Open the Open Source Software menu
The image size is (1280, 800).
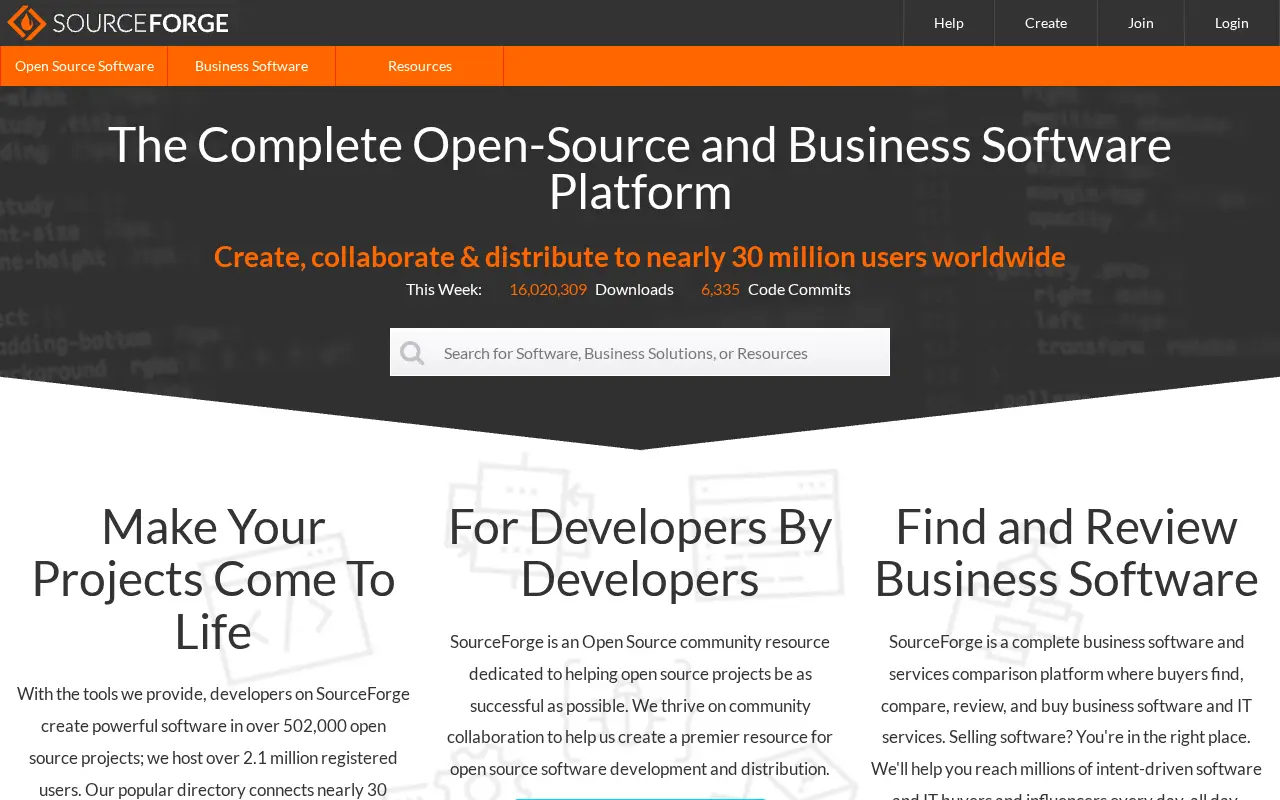84,66
